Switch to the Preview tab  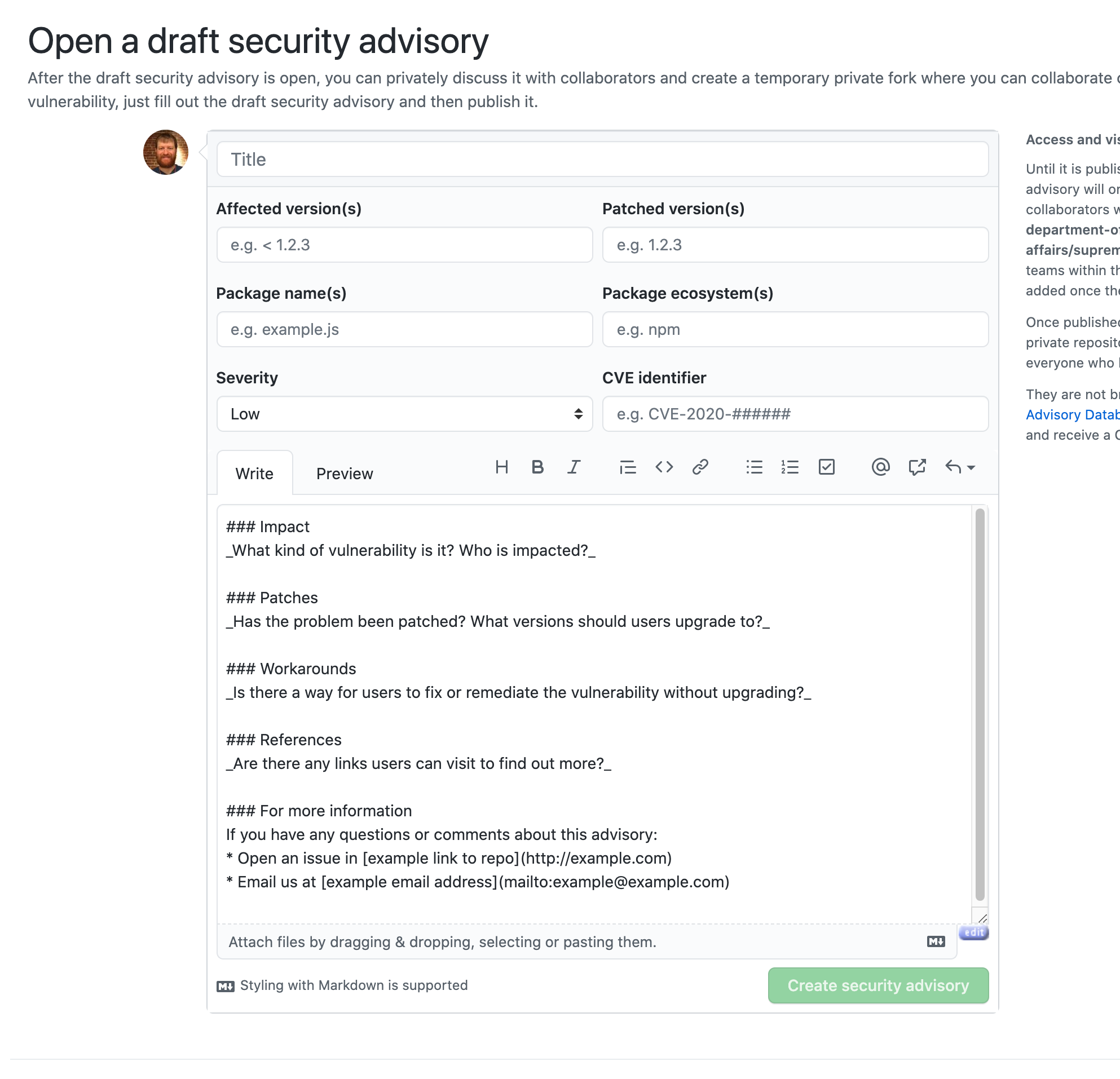(x=345, y=473)
